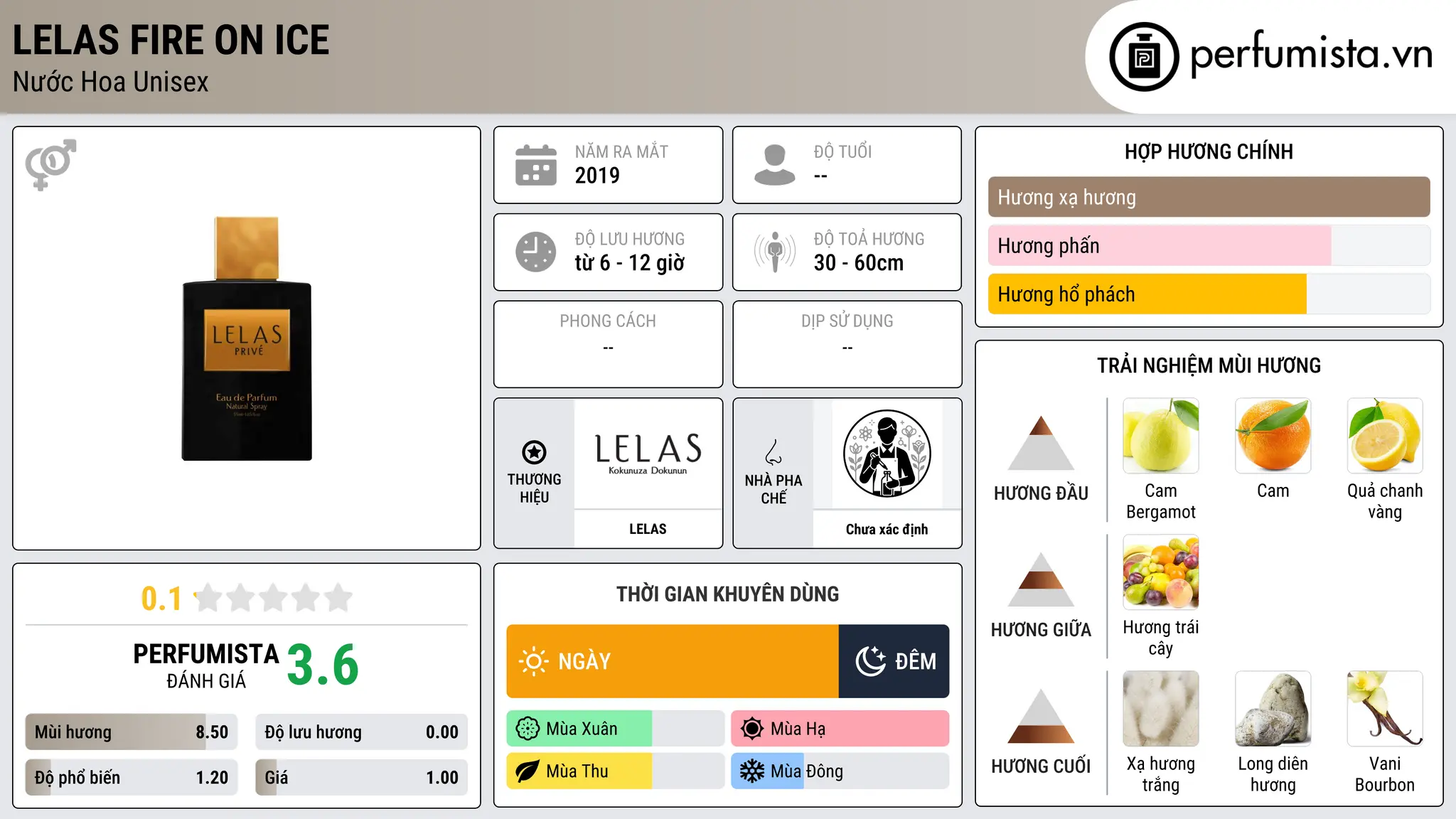Click the perfumer illustration above Chưa xác định
The width and height of the screenshot is (1456, 819).
pos(887,454)
